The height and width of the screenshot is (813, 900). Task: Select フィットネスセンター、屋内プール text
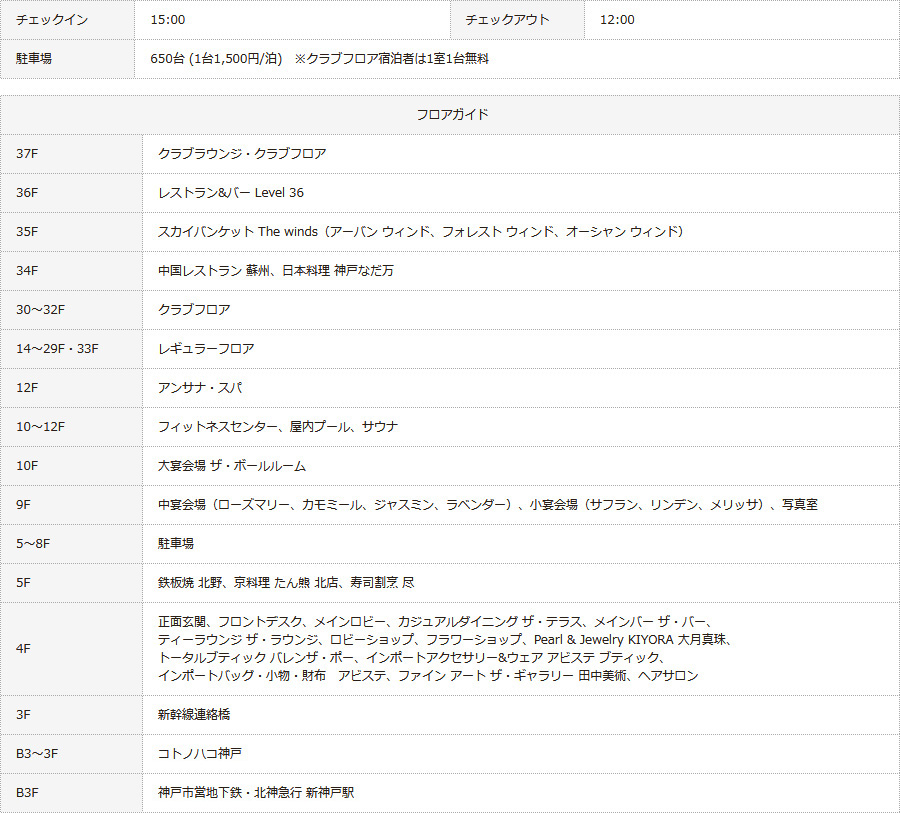pyautogui.click(x=278, y=427)
